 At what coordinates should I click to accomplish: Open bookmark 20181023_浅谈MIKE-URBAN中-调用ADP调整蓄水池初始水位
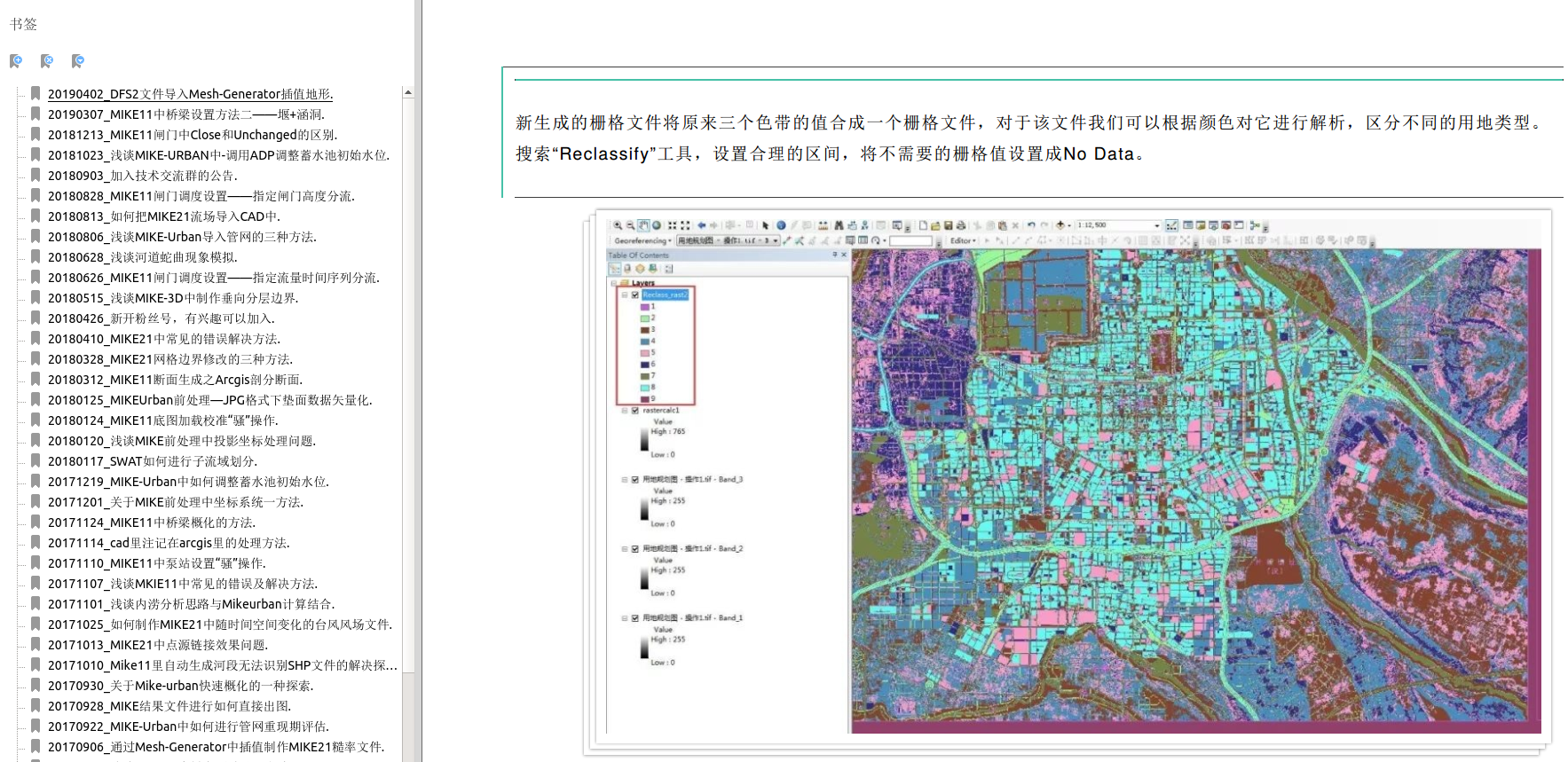pos(218,155)
